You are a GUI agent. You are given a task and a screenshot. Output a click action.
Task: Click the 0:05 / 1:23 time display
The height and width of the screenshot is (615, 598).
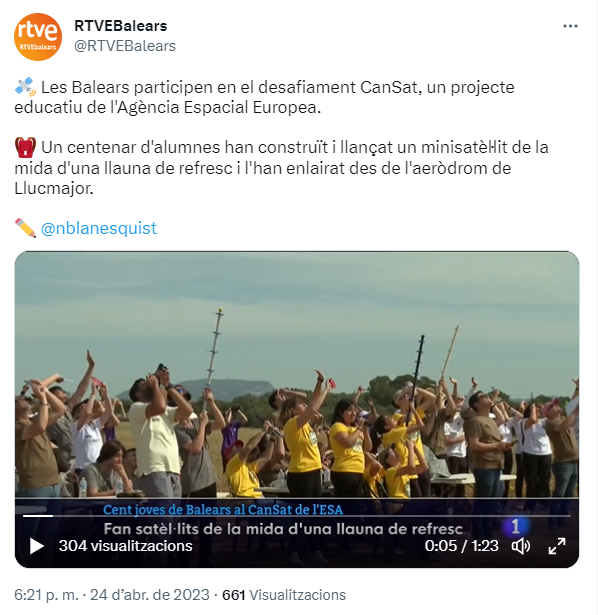462,546
